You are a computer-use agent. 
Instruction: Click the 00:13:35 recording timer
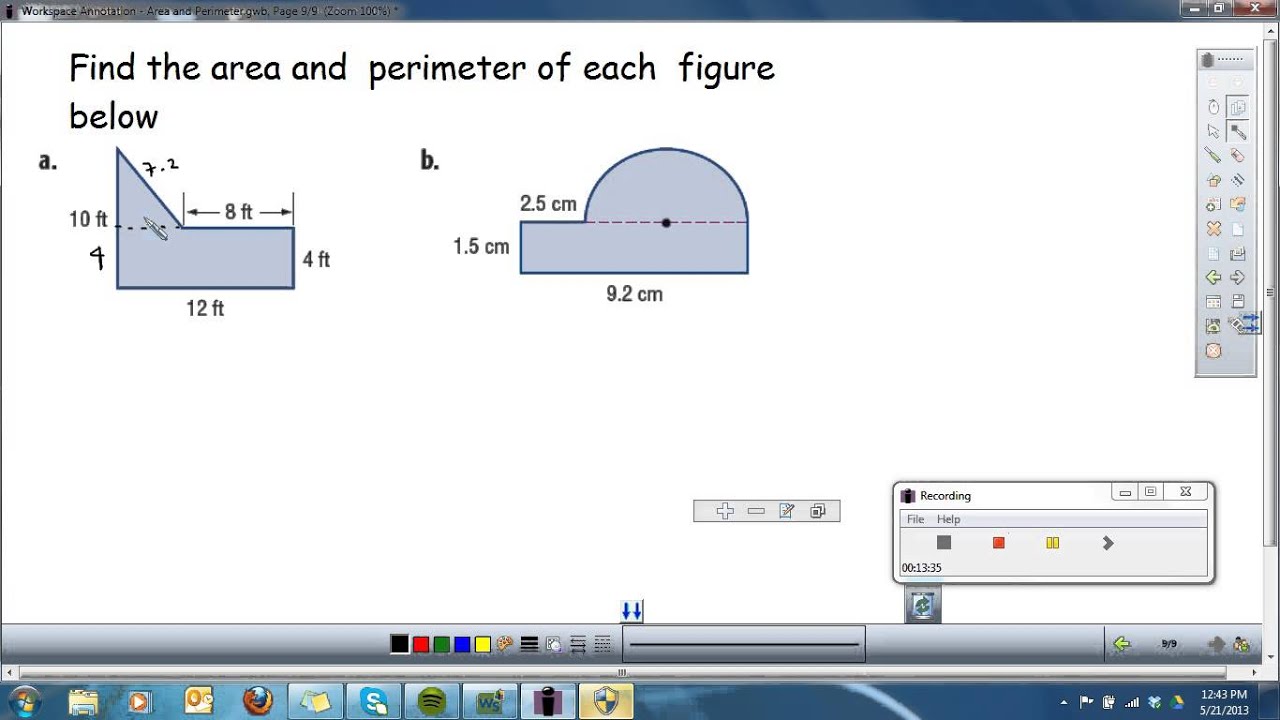coord(921,568)
